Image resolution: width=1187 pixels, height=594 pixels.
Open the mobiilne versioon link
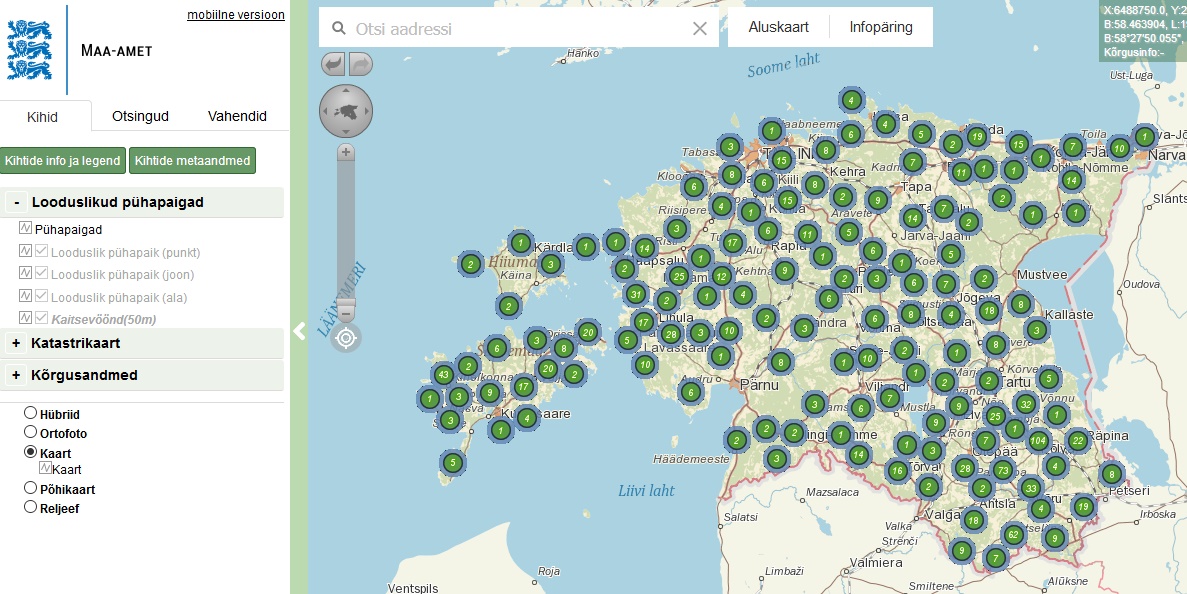(x=236, y=15)
